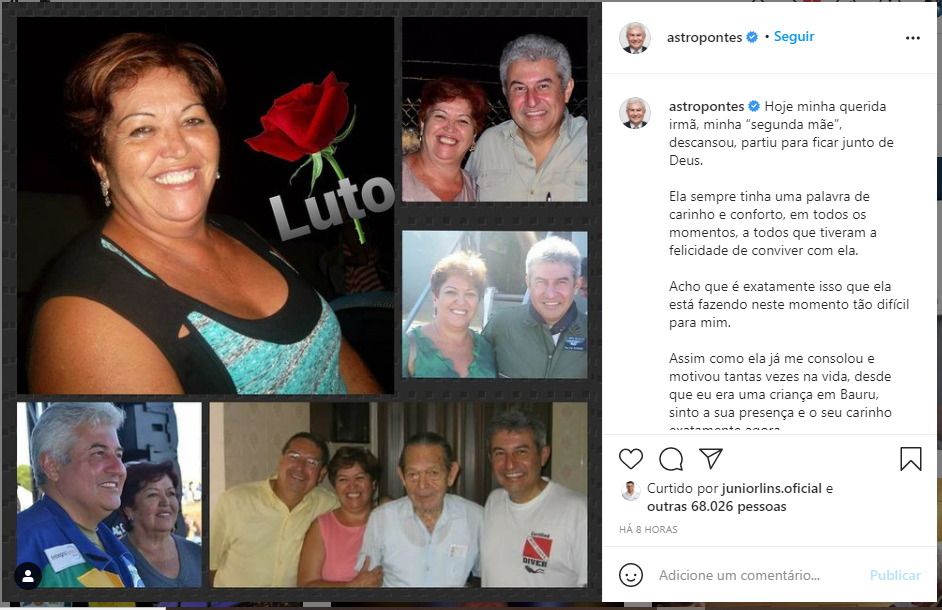
Task: View the outras 68.026 pessoas likes list
Action: click(717, 507)
